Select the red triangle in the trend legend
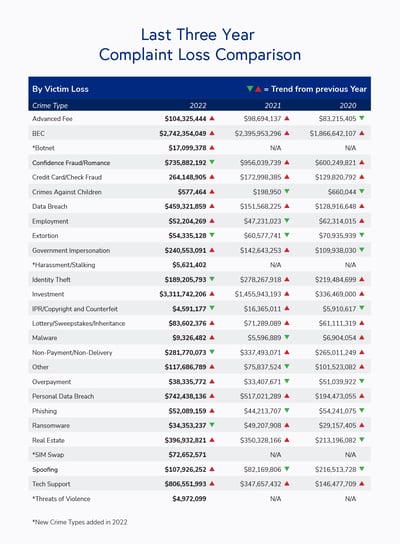The height and width of the screenshot is (544, 400). pyautogui.click(x=258, y=89)
